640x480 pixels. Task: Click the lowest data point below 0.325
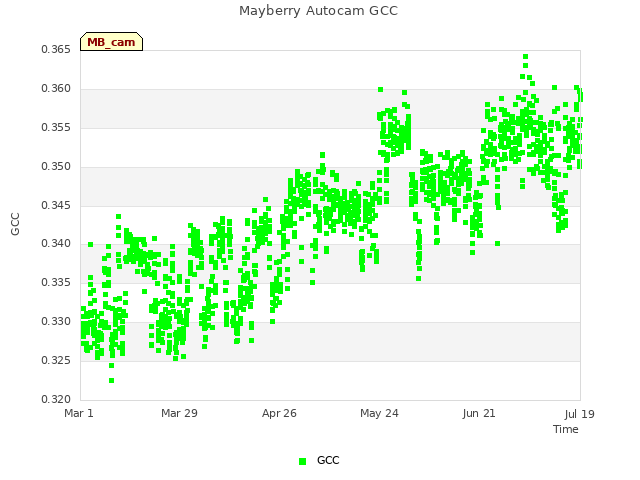pos(111,380)
